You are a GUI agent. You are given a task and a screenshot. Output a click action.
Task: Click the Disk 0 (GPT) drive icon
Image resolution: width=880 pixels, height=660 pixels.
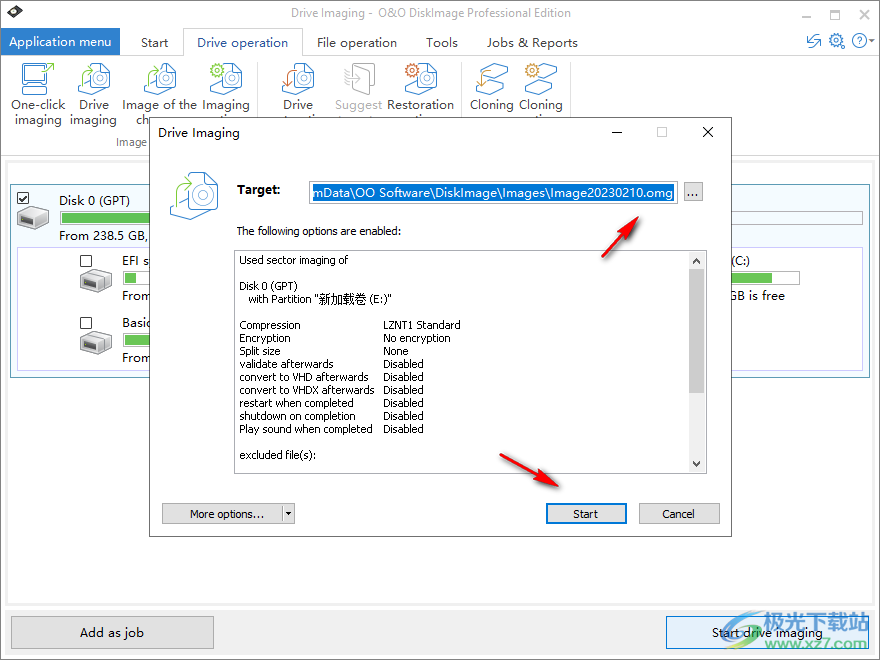tap(33, 218)
